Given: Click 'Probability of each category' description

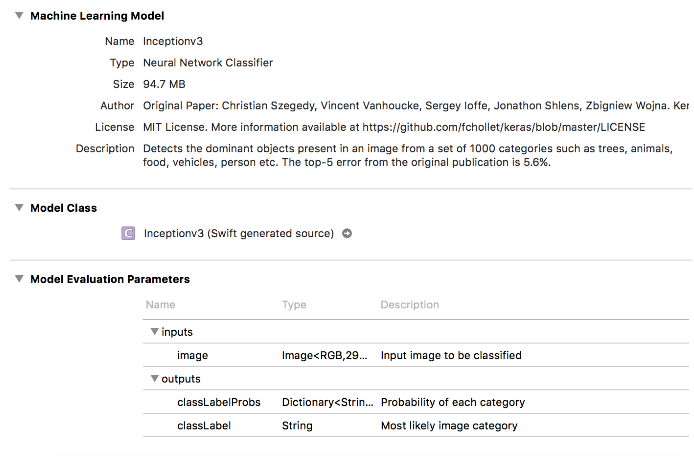Looking at the screenshot, I should point(453,402).
